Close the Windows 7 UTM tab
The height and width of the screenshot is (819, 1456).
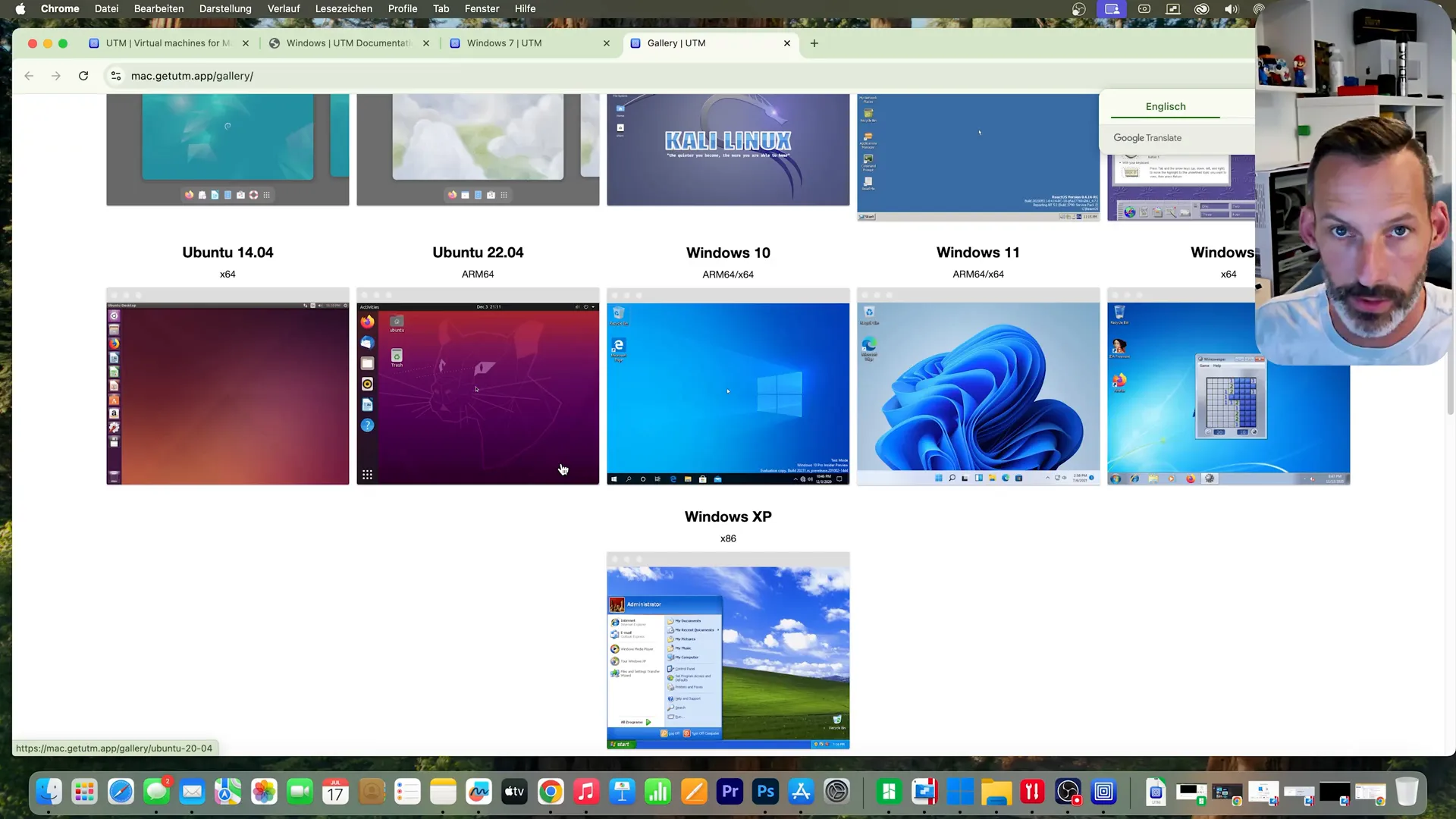coord(607,43)
